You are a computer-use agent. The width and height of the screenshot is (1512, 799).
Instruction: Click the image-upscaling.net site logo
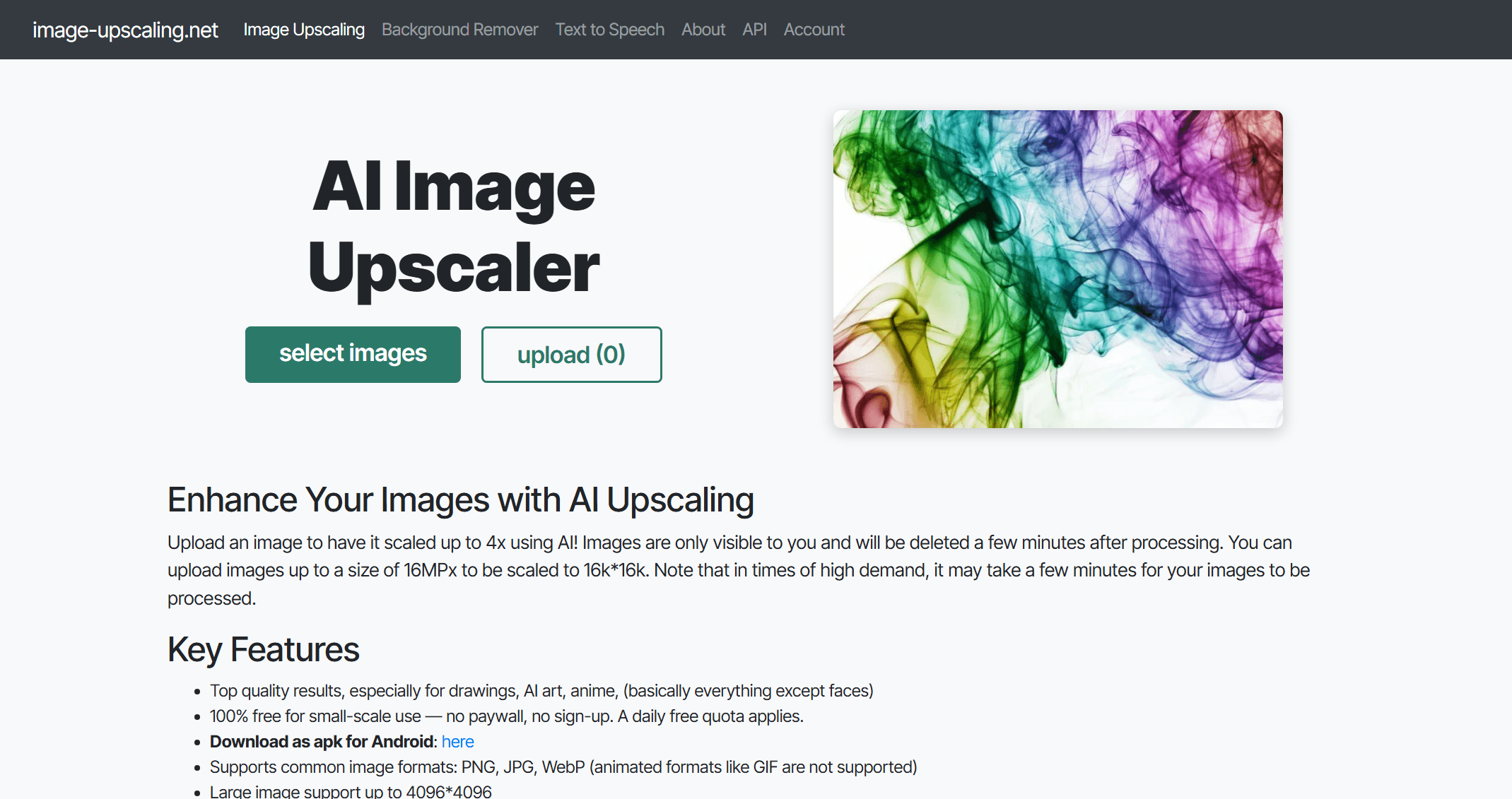tap(125, 30)
